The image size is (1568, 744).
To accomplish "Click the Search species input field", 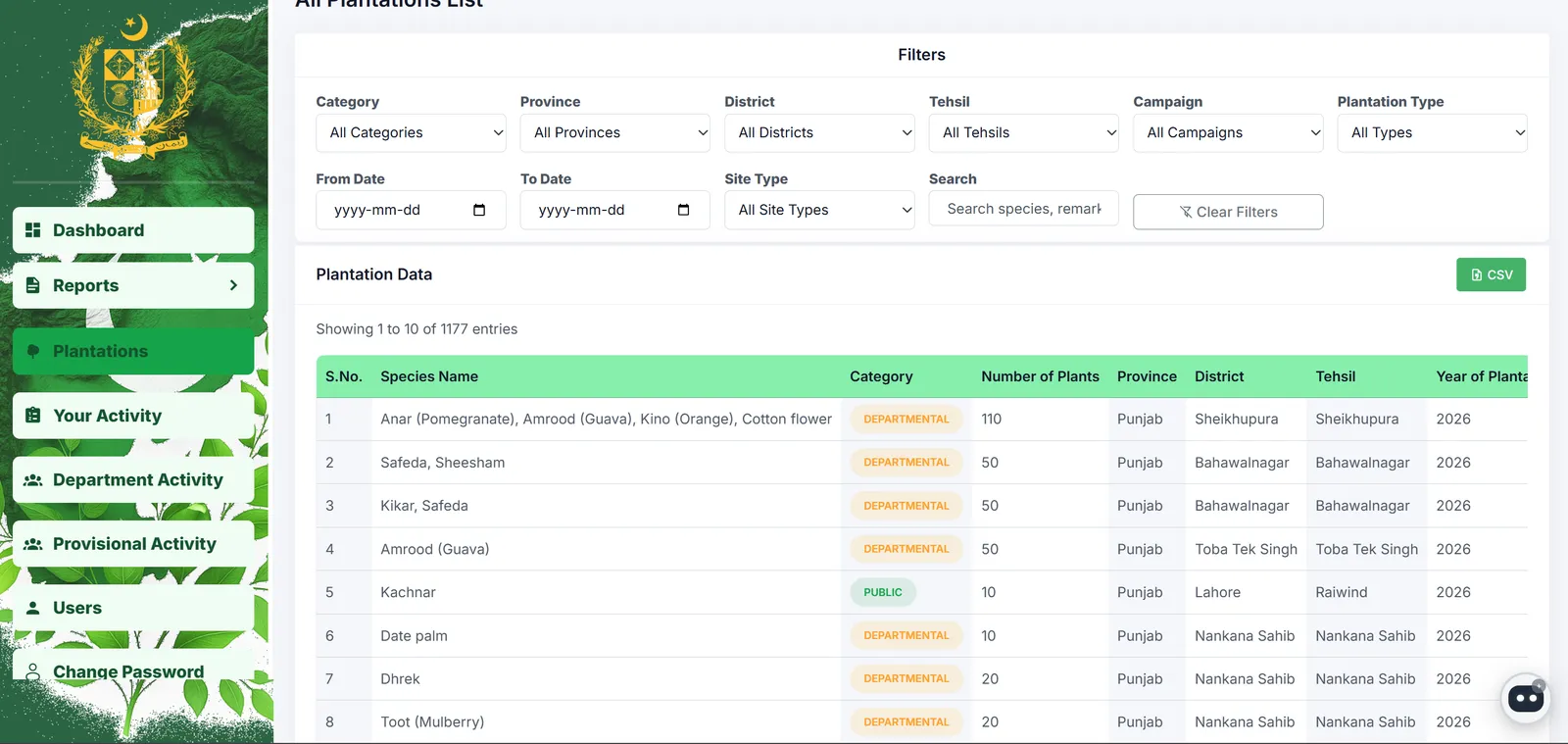I will (x=1023, y=209).
